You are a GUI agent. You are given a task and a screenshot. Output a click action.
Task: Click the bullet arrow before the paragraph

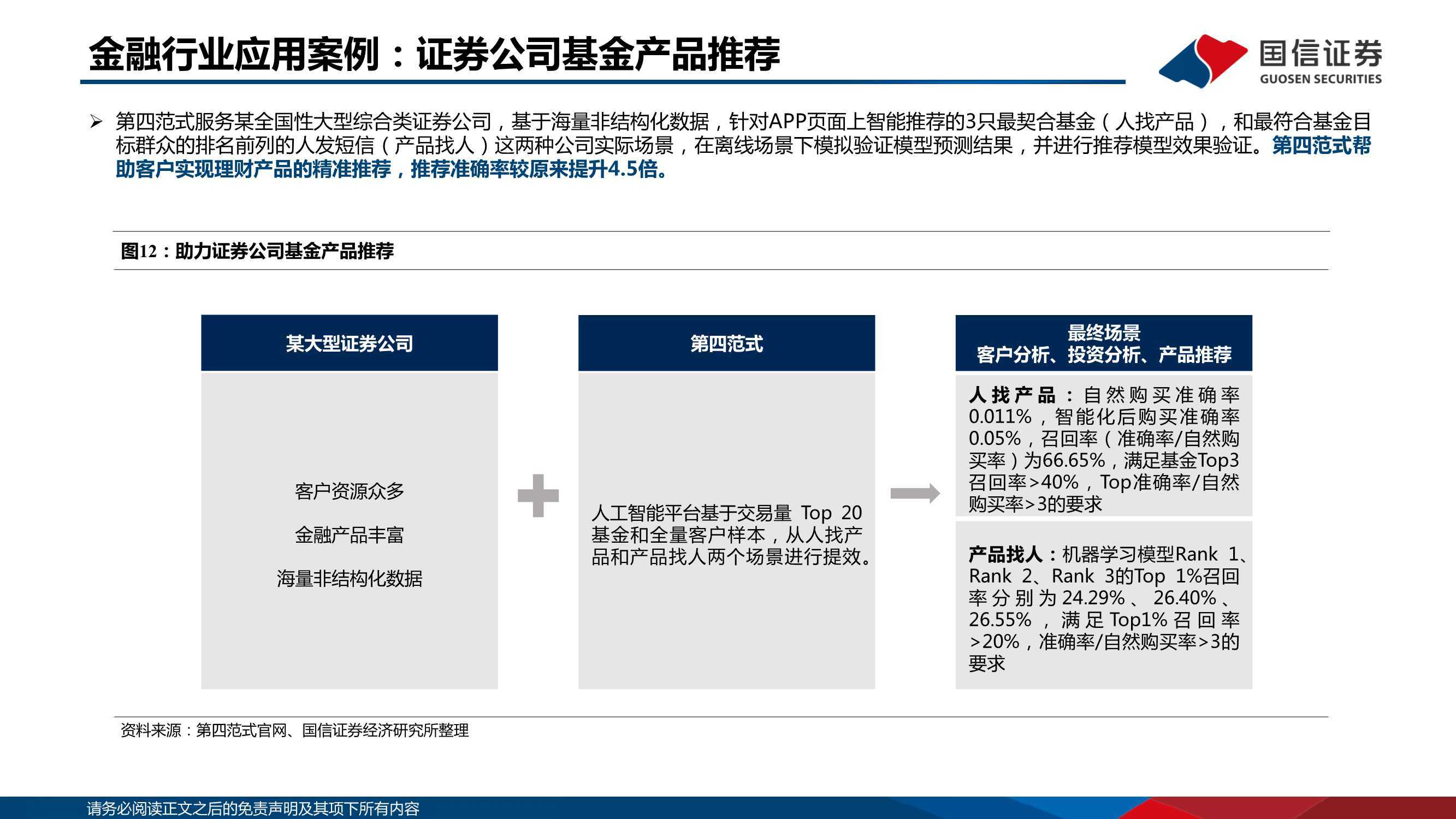[96, 122]
